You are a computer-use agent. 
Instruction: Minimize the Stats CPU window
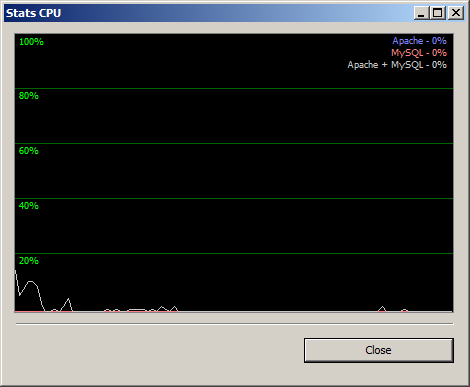click(x=421, y=13)
